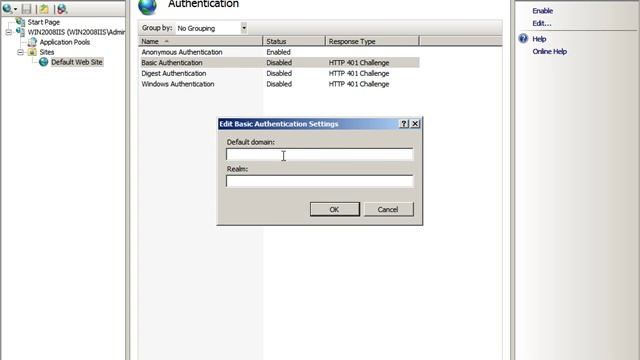Select the WIN2008IIS server node
Image resolution: width=640 pixels, height=360 pixels.
click(x=76, y=32)
